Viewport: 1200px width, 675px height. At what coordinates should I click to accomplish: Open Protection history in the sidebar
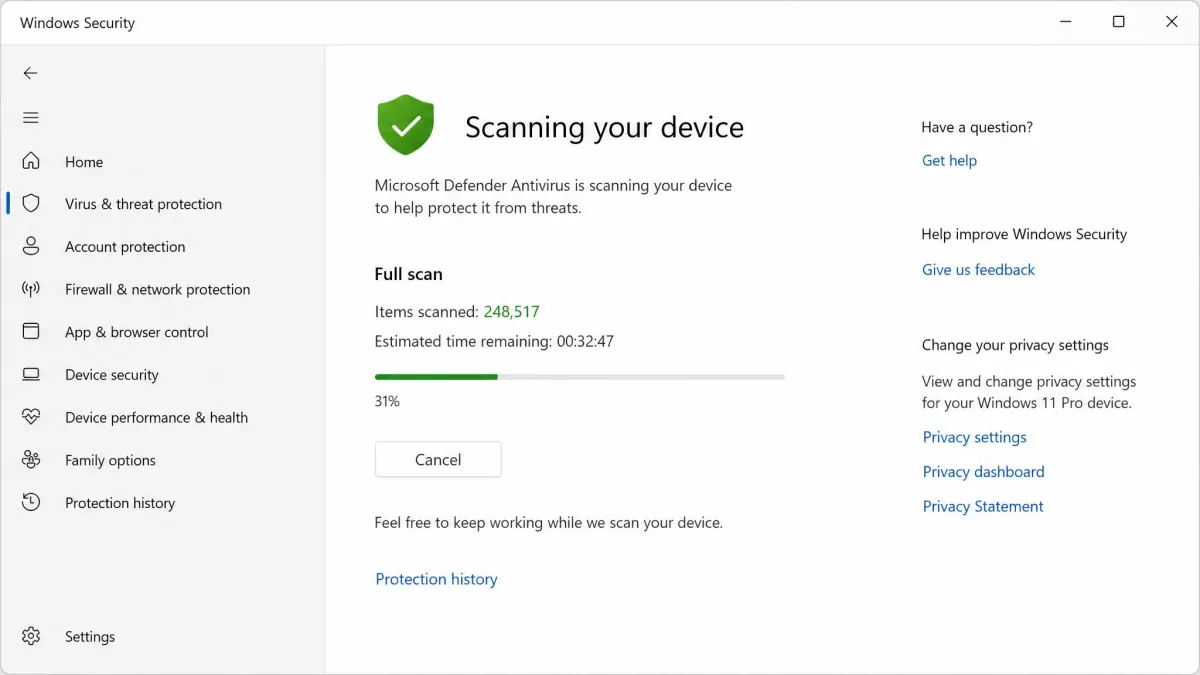coord(120,503)
